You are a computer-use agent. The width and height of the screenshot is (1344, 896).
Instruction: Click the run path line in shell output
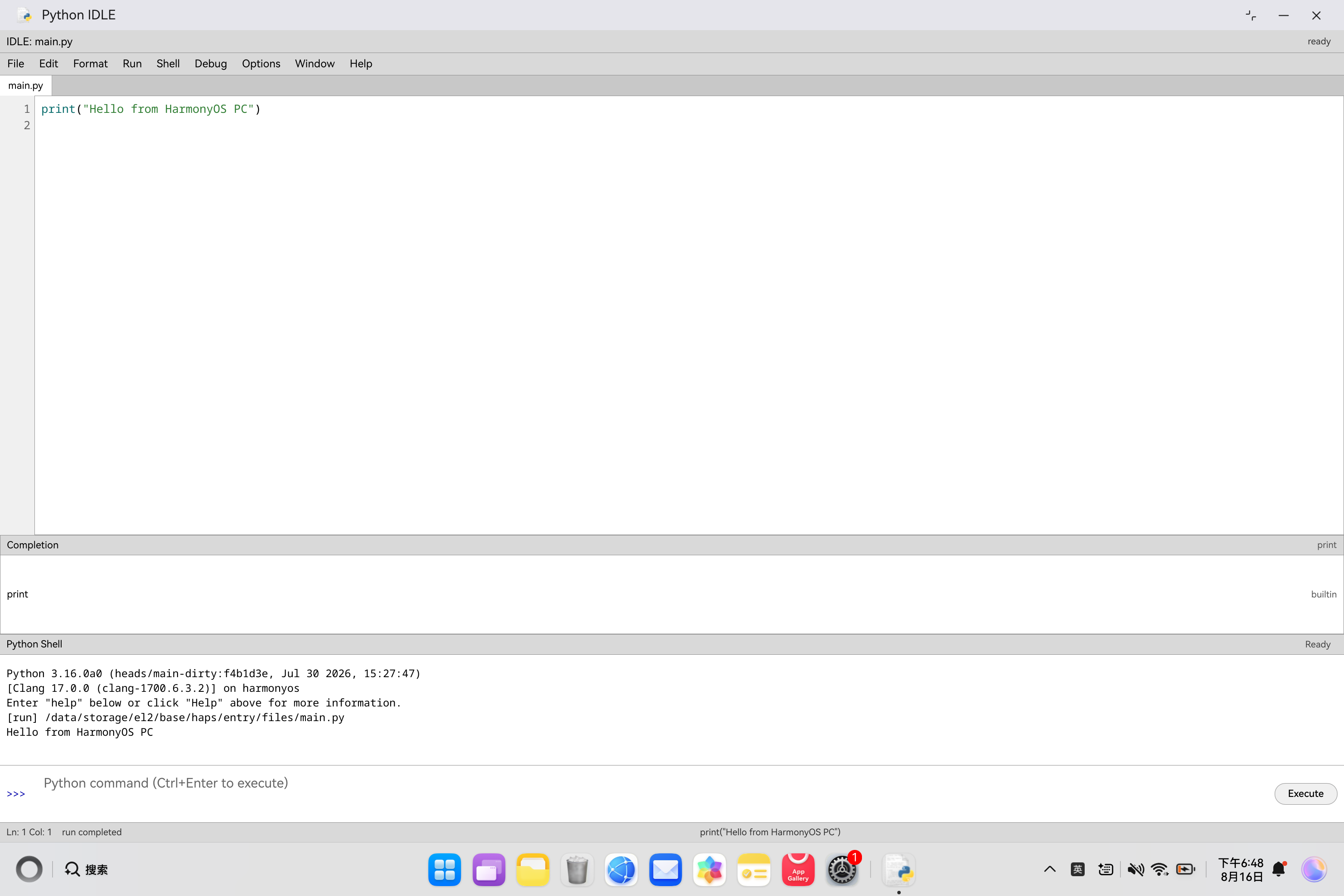[x=175, y=718]
